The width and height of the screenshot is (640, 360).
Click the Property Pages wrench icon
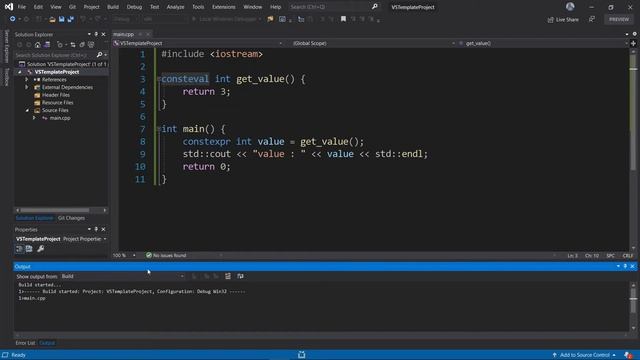point(40,249)
